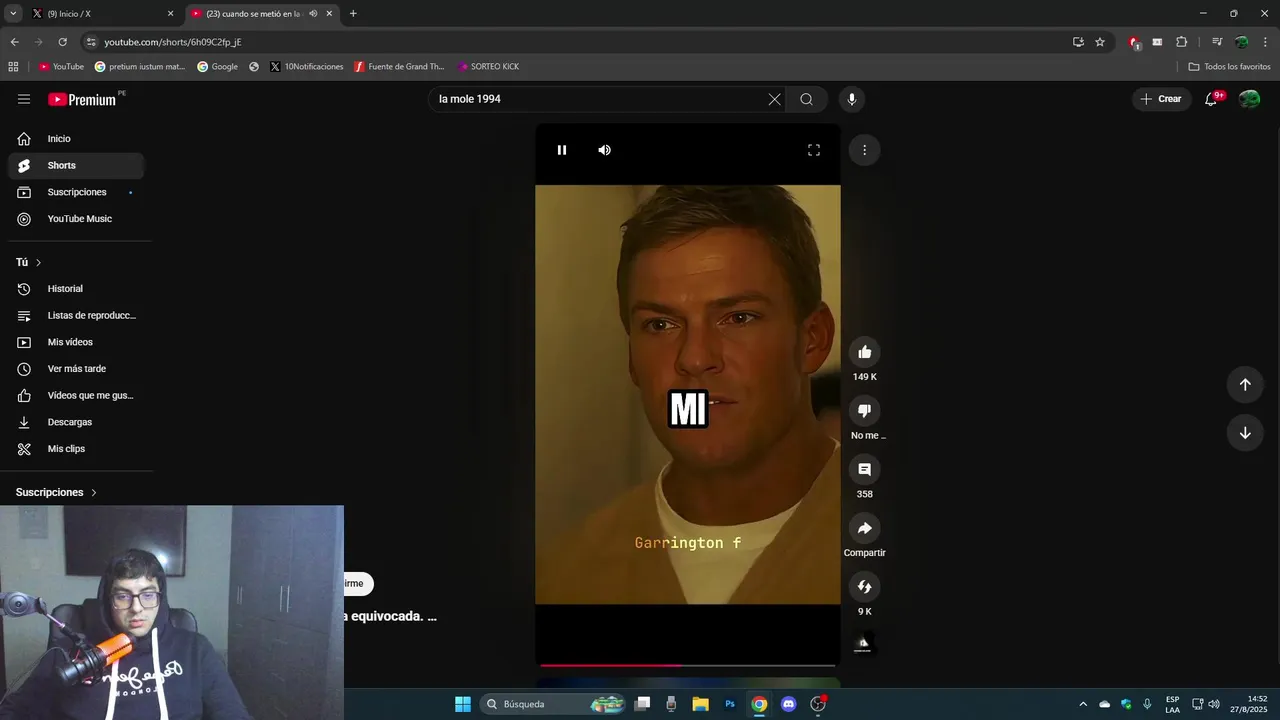
Task: Click the address bar URL
Action: point(173,42)
